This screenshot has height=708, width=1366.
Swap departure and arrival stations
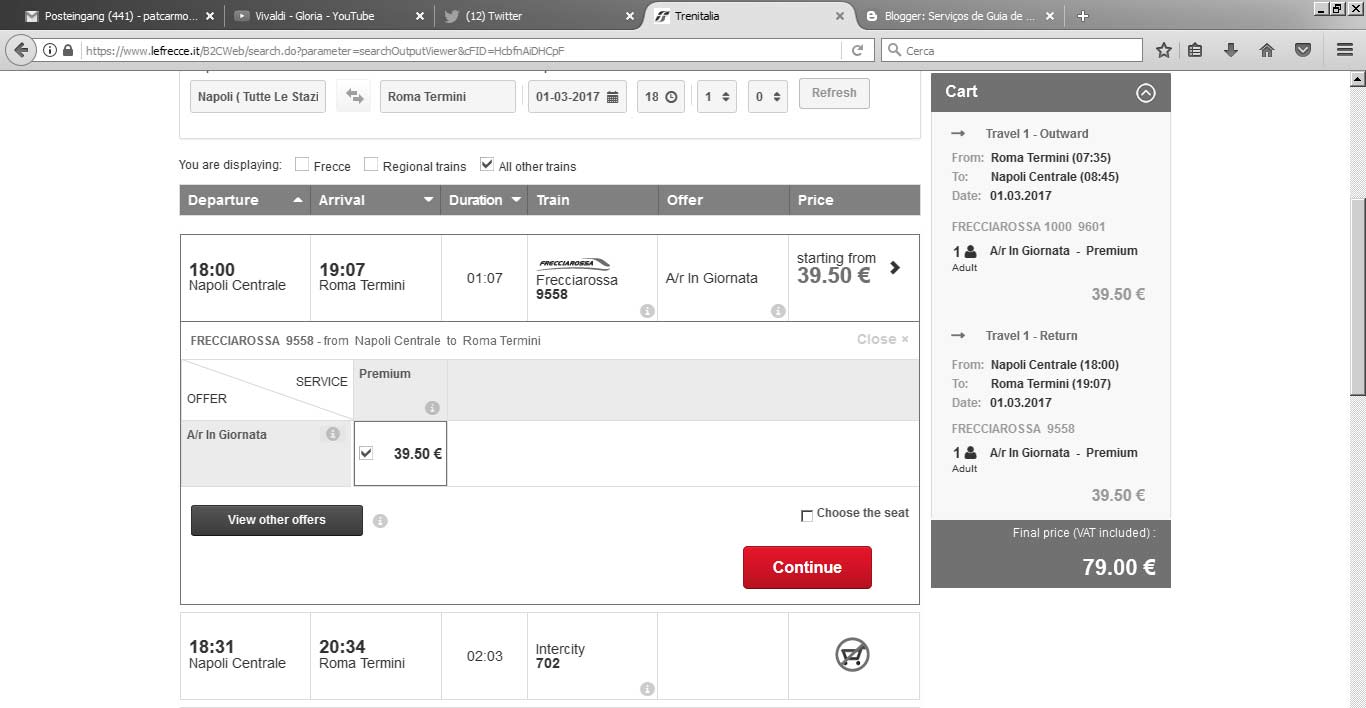click(354, 96)
